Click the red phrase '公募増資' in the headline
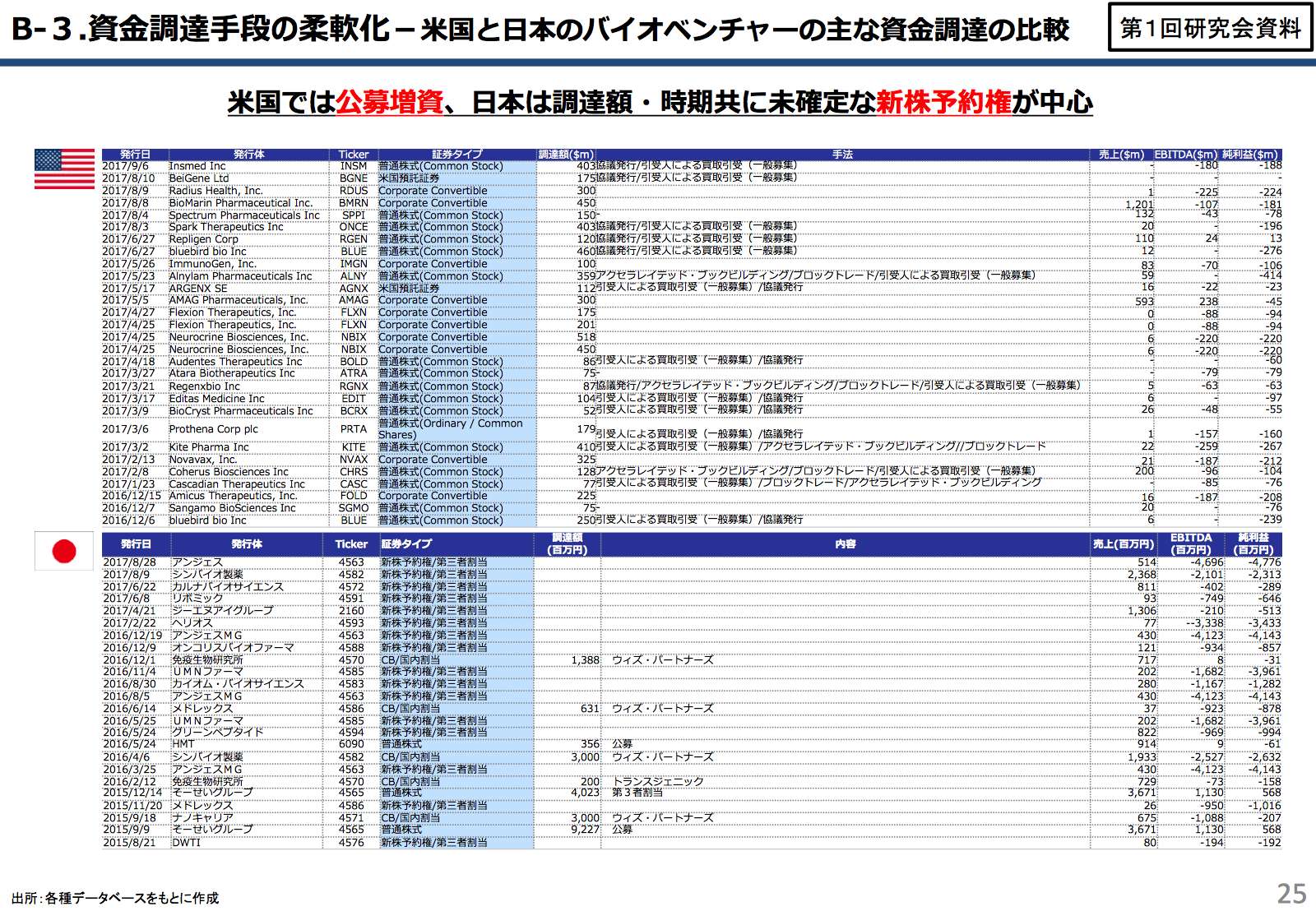Image resolution: width=1316 pixels, height=911 pixels. [389, 103]
